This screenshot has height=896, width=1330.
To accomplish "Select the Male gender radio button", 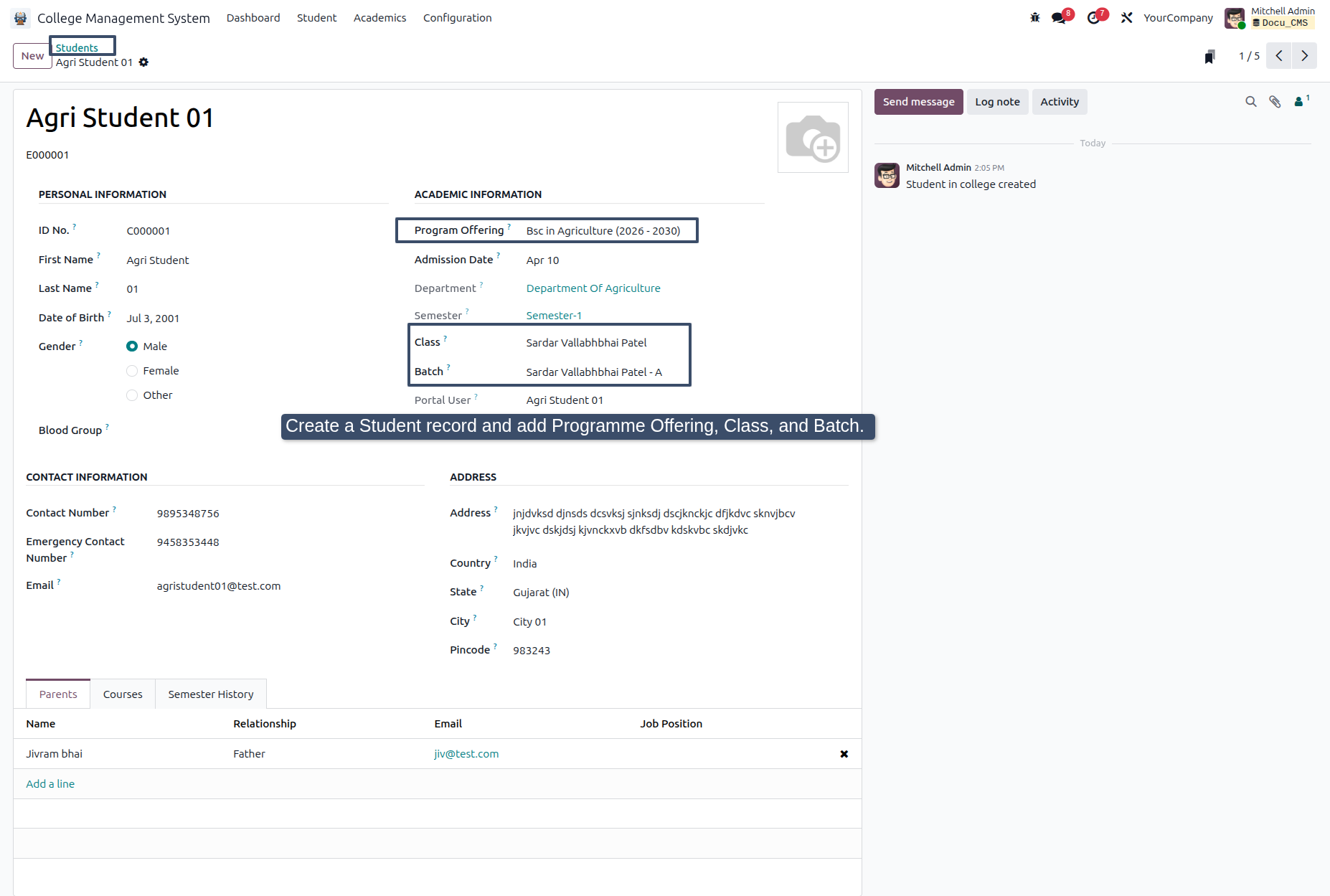I will (132, 346).
